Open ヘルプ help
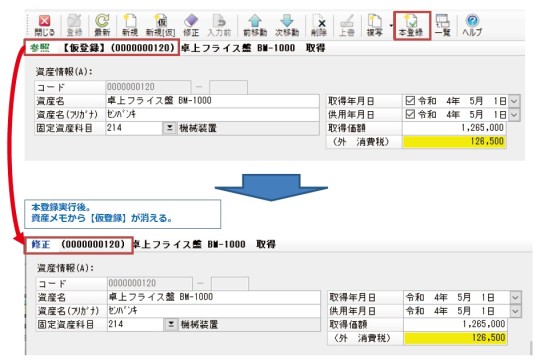 472,25
